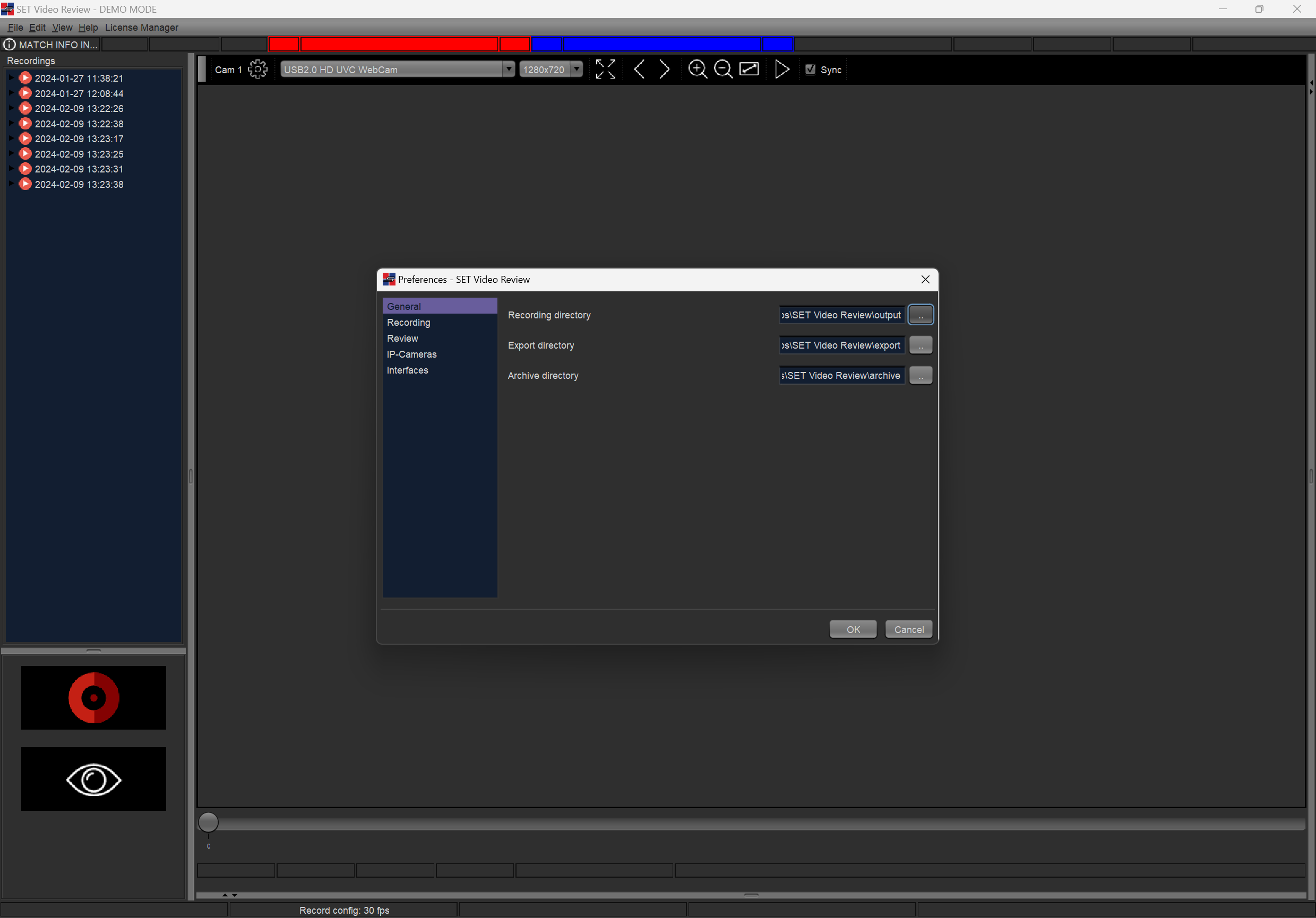Click the timeline slider handle
Screen dimensions: 1316x918
click(x=208, y=822)
